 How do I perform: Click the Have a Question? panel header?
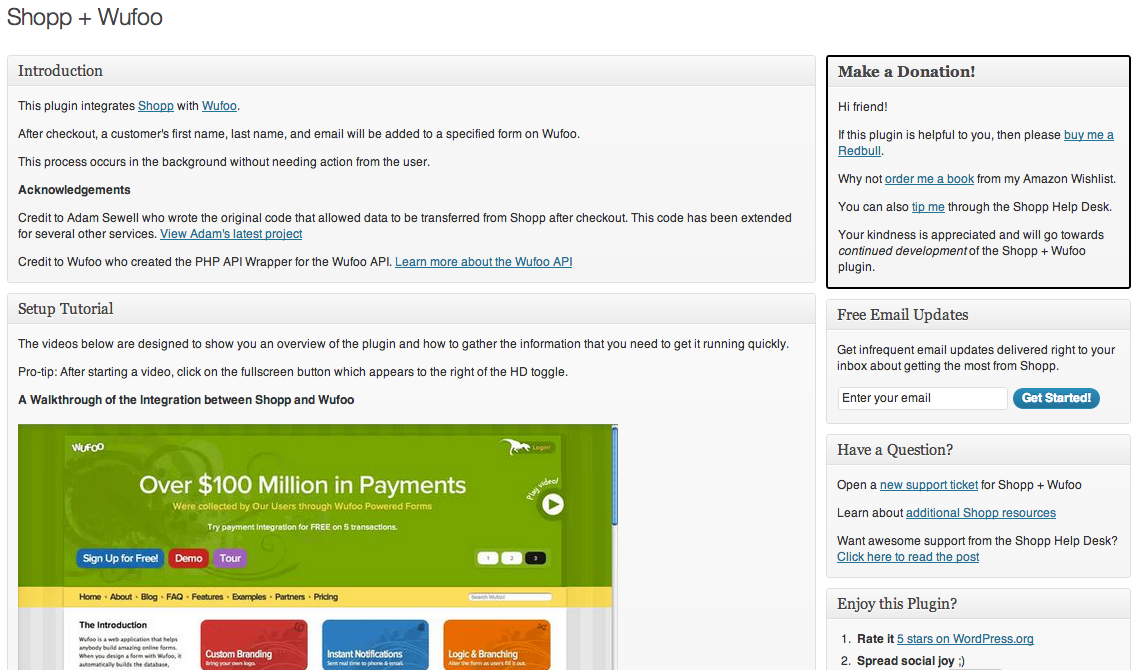(978, 450)
